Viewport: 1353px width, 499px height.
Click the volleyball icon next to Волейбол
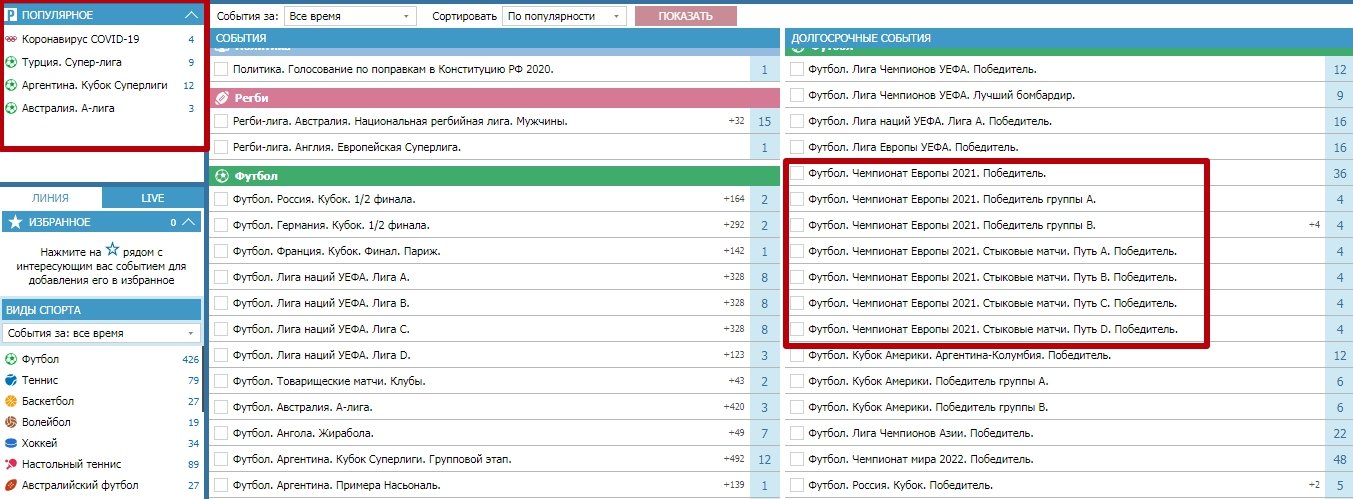coord(11,422)
